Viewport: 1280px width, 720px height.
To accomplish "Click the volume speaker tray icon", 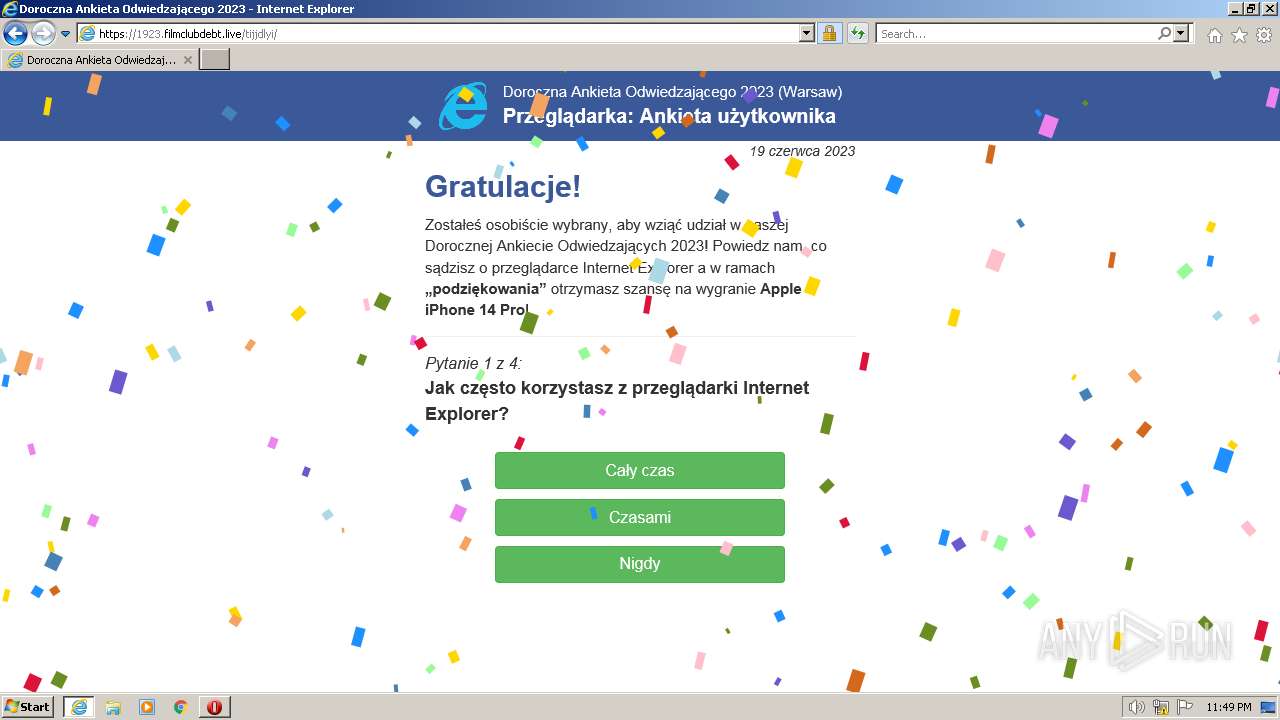I will 1136,707.
